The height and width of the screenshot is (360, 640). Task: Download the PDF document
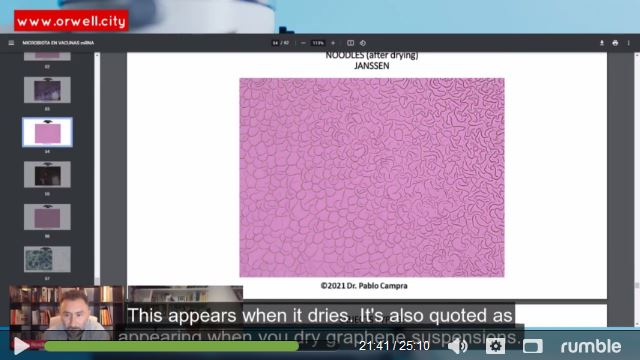(602, 43)
